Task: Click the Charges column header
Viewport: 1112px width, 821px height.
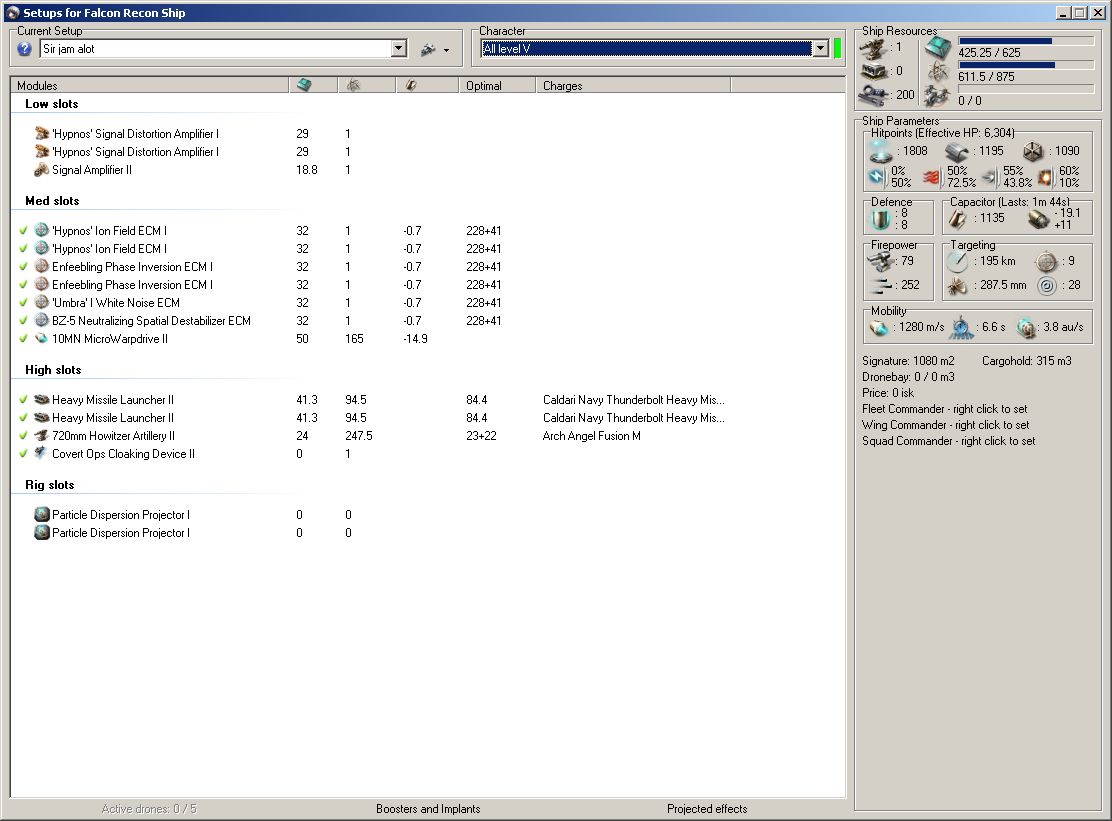Action: [x=633, y=85]
